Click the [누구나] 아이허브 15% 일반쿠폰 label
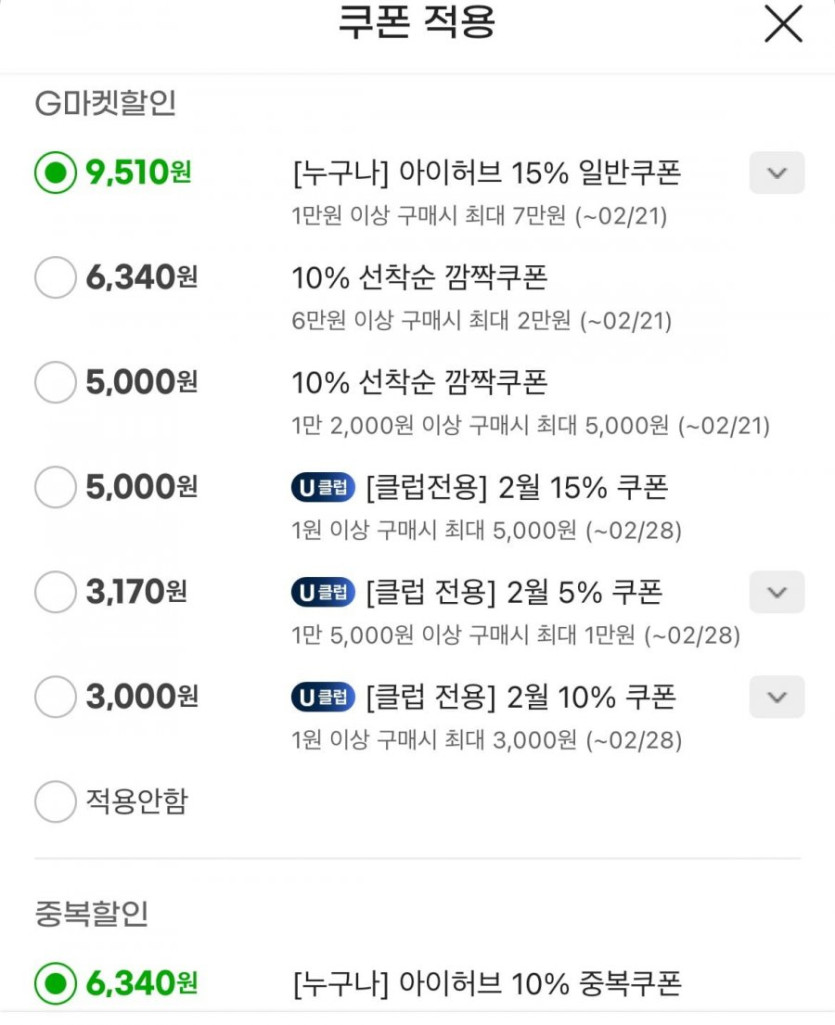The width and height of the screenshot is (835, 1025). pos(486,173)
